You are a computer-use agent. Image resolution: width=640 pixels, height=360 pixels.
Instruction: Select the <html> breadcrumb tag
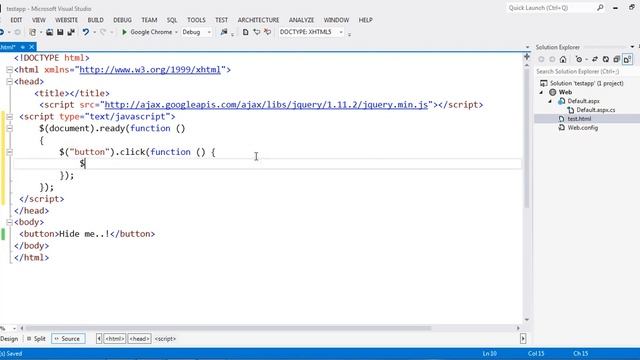click(x=115, y=339)
